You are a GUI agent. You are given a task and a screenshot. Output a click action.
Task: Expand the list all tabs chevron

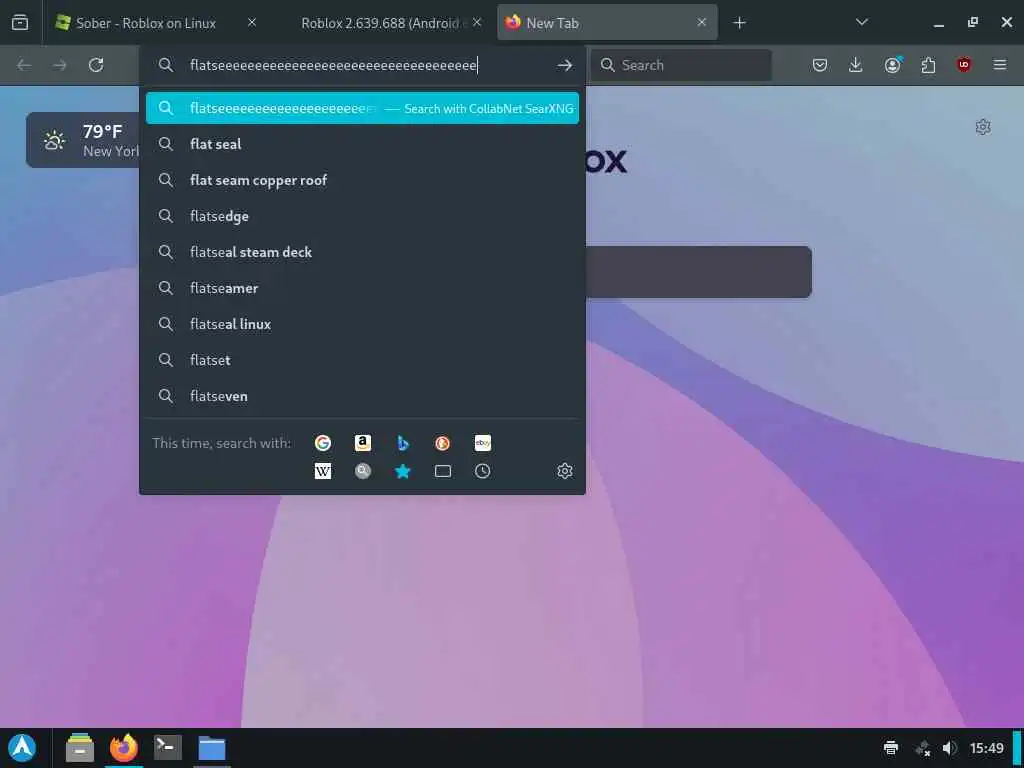click(x=861, y=22)
